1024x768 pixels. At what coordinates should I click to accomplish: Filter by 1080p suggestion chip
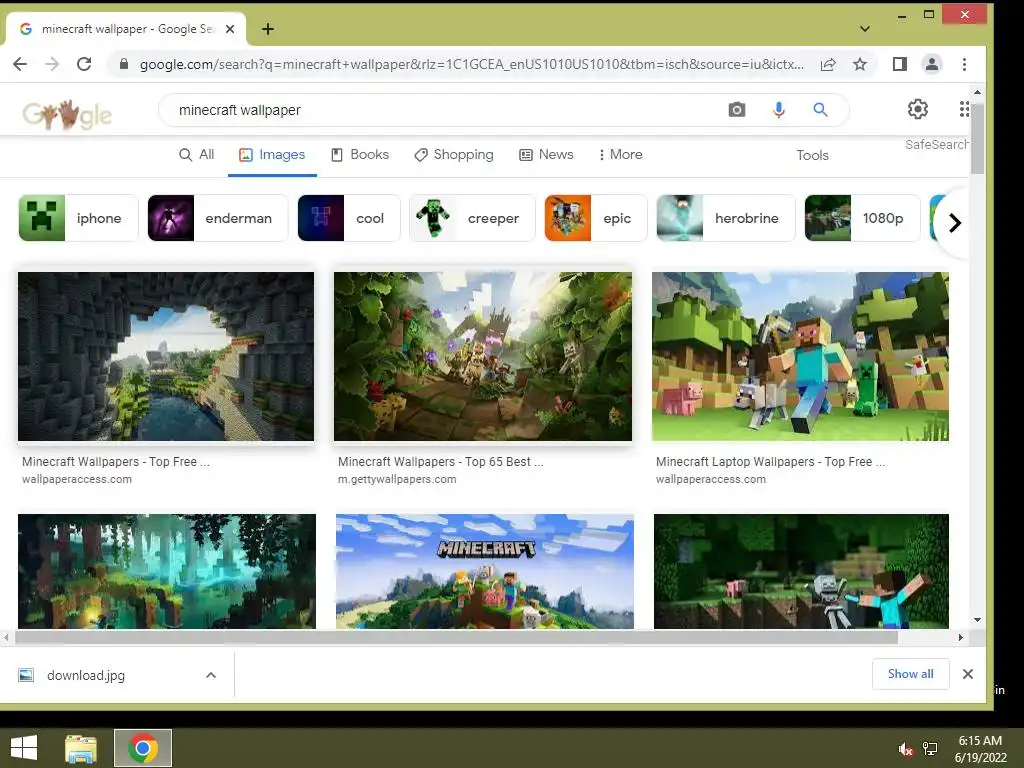[862, 218]
